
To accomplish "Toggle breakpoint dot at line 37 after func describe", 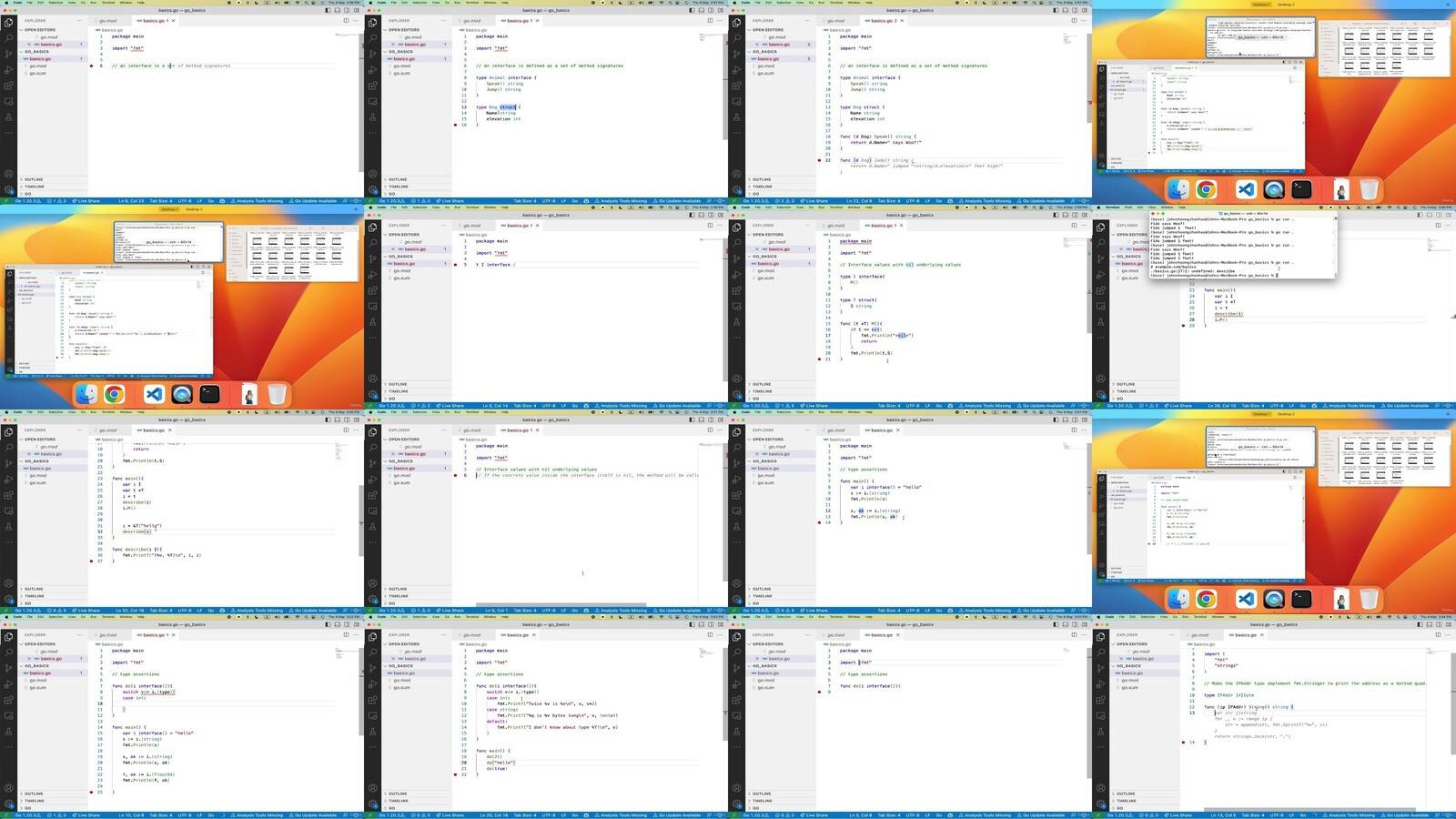I will coord(92,561).
